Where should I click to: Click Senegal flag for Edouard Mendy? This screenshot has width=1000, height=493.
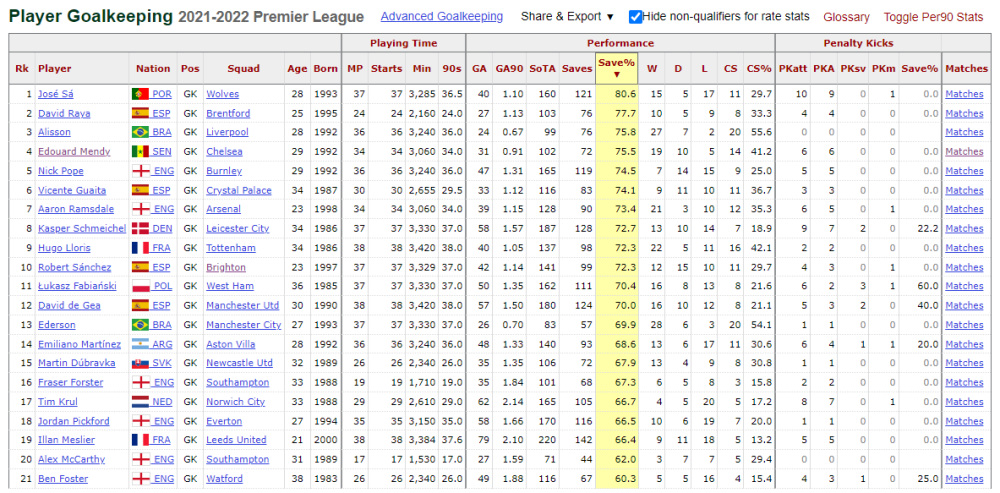(x=140, y=152)
